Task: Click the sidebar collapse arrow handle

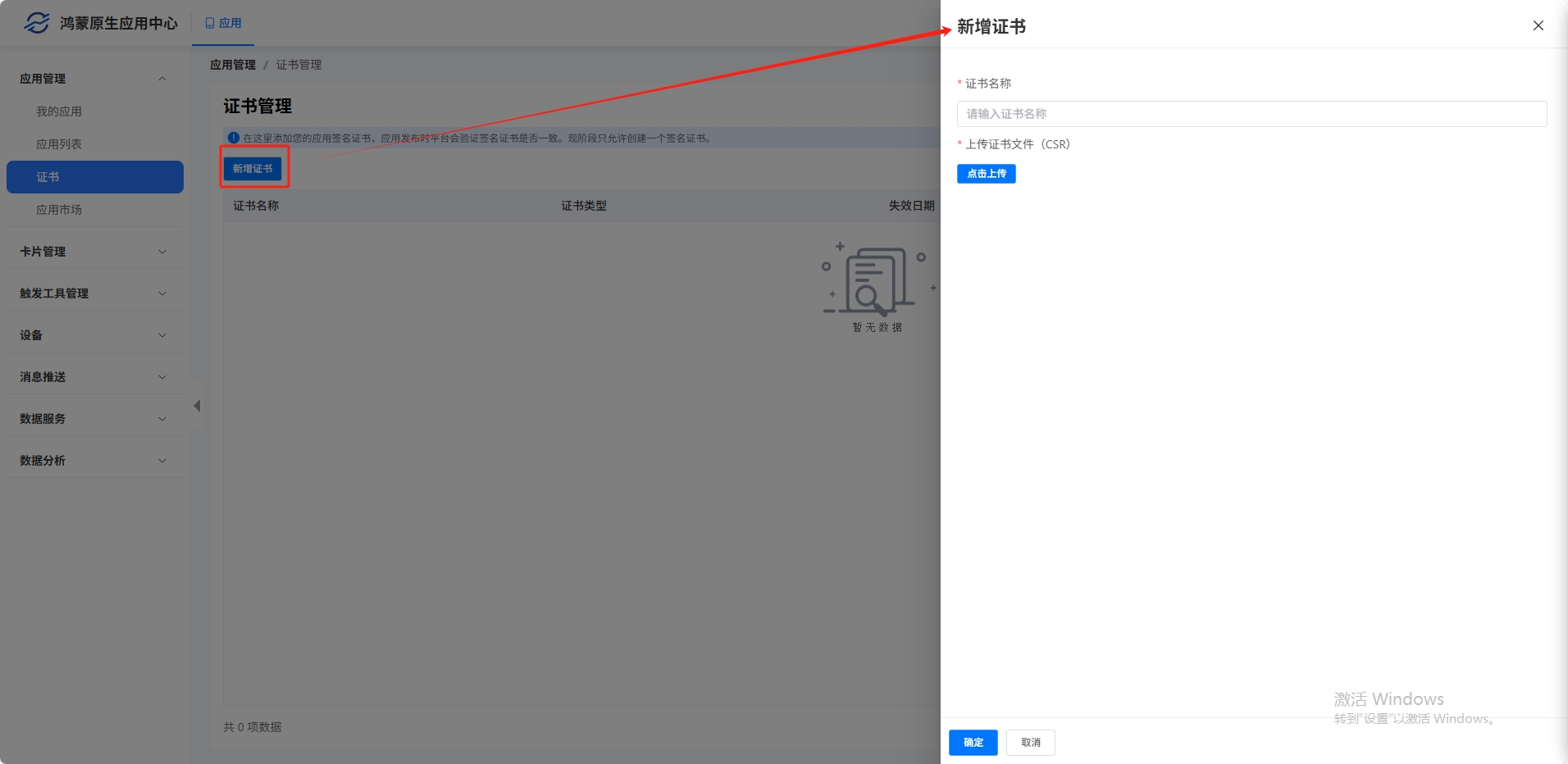Action: [197, 406]
